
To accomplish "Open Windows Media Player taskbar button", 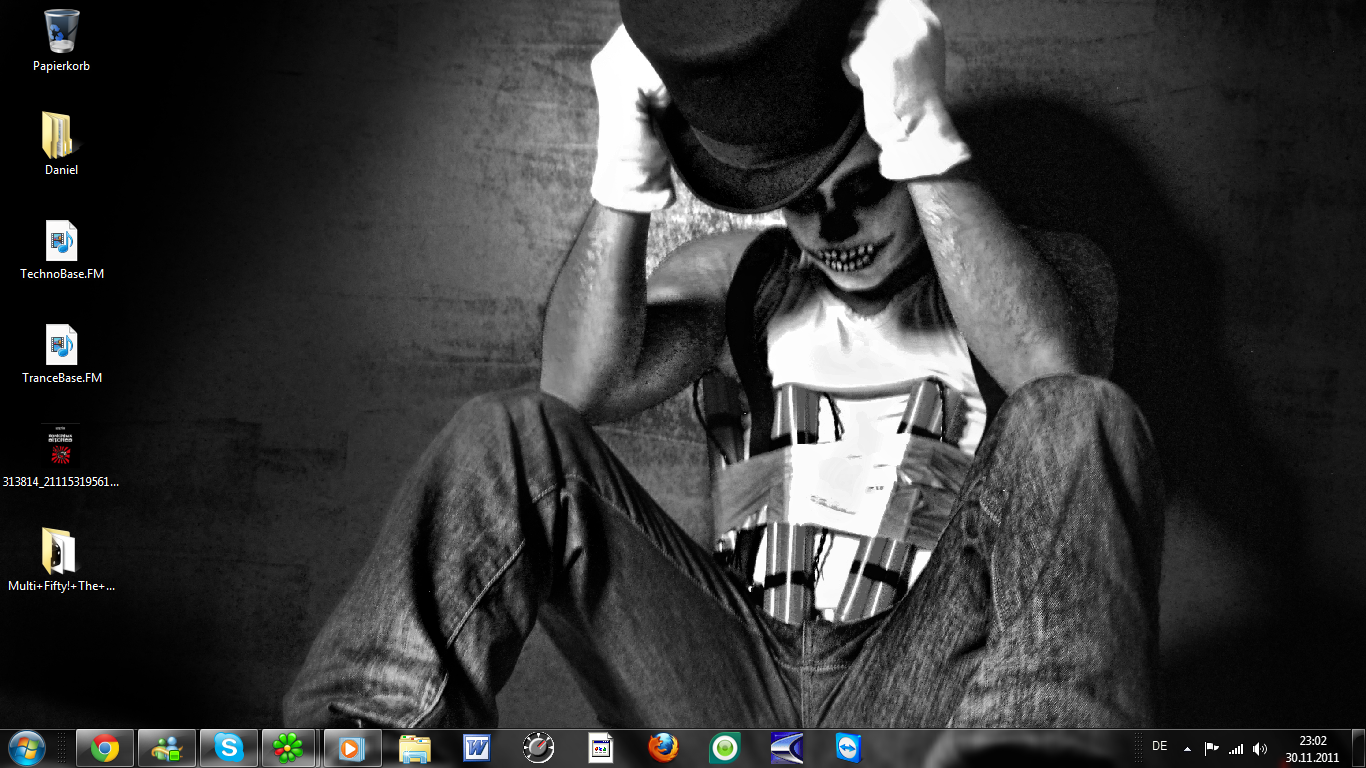I will pyautogui.click(x=352, y=748).
